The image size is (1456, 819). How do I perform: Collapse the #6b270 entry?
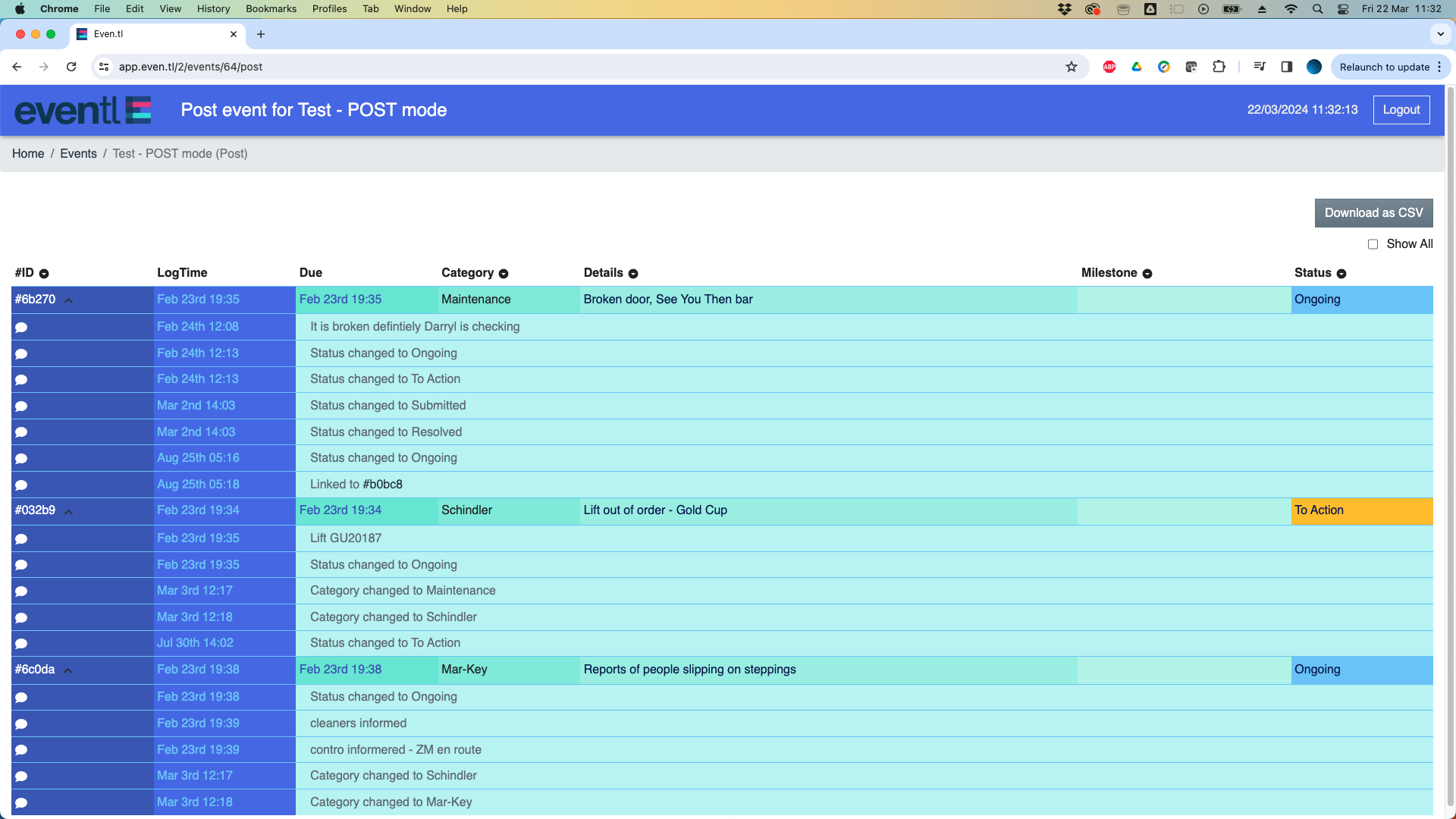click(68, 300)
